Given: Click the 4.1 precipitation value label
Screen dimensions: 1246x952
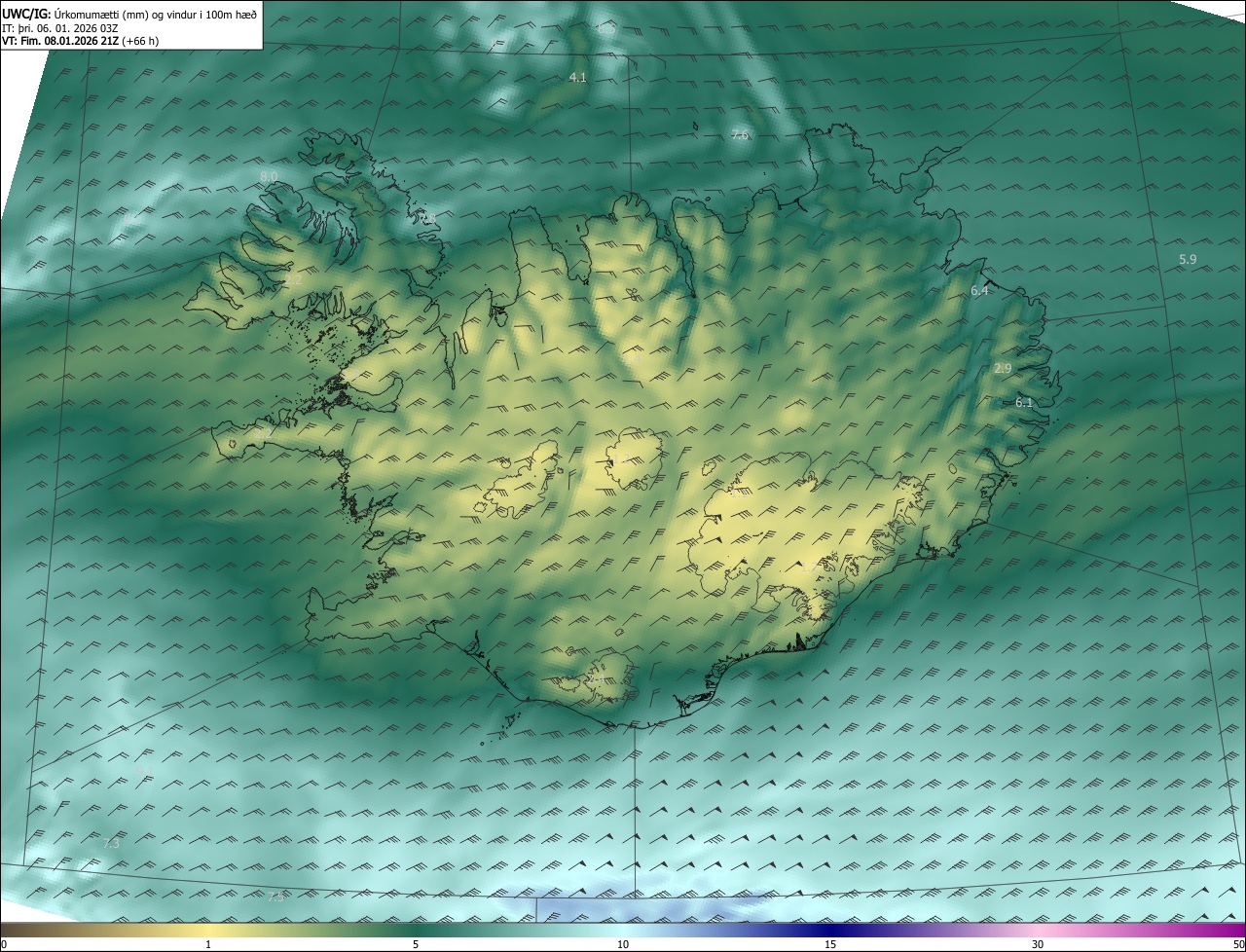Looking at the screenshot, I should tap(578, 77).
